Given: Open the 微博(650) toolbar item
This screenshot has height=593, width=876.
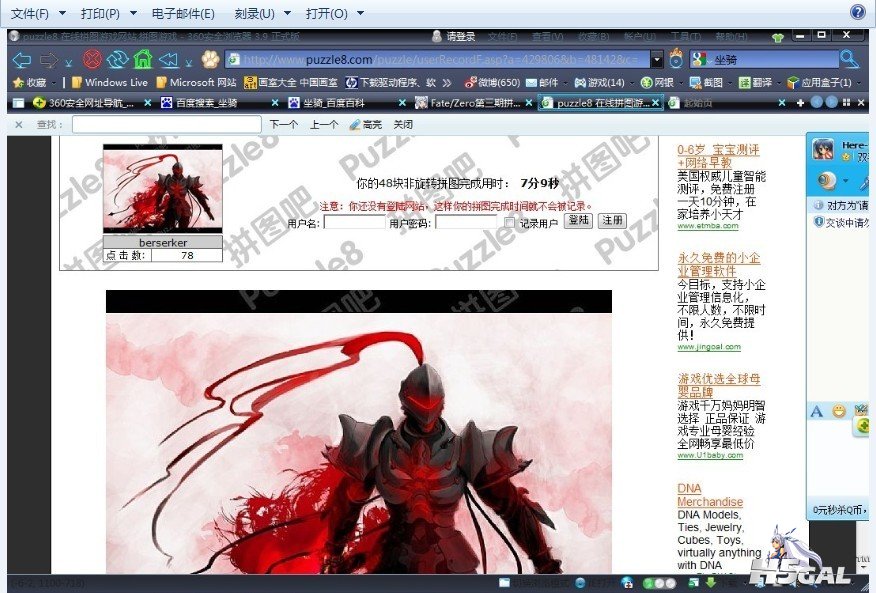Looking at the screenshot, I should (x=492, y=83).
